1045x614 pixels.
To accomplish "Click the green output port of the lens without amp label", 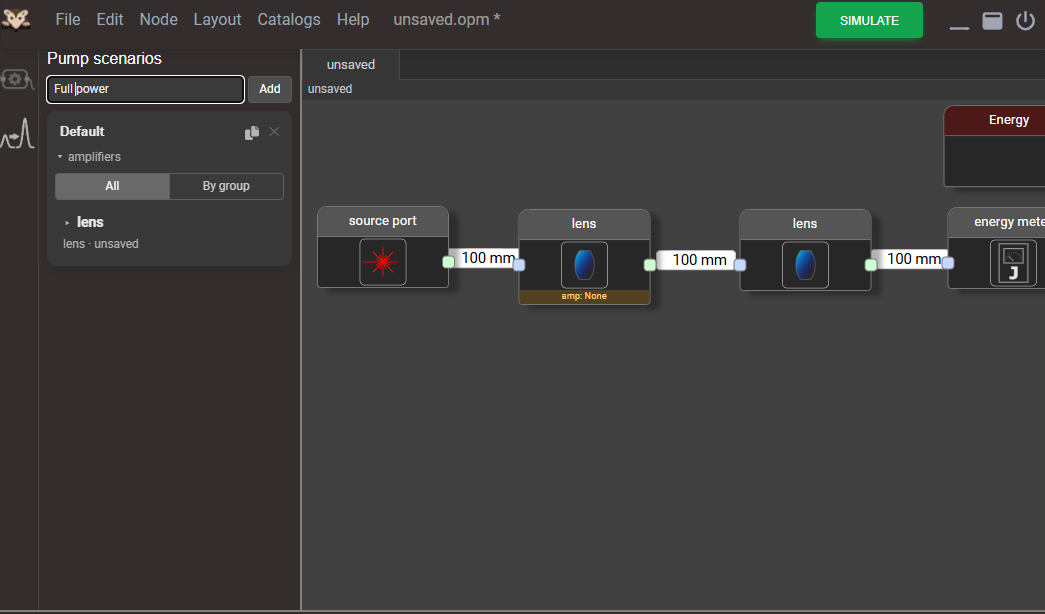I will click(x=870, y=265).
